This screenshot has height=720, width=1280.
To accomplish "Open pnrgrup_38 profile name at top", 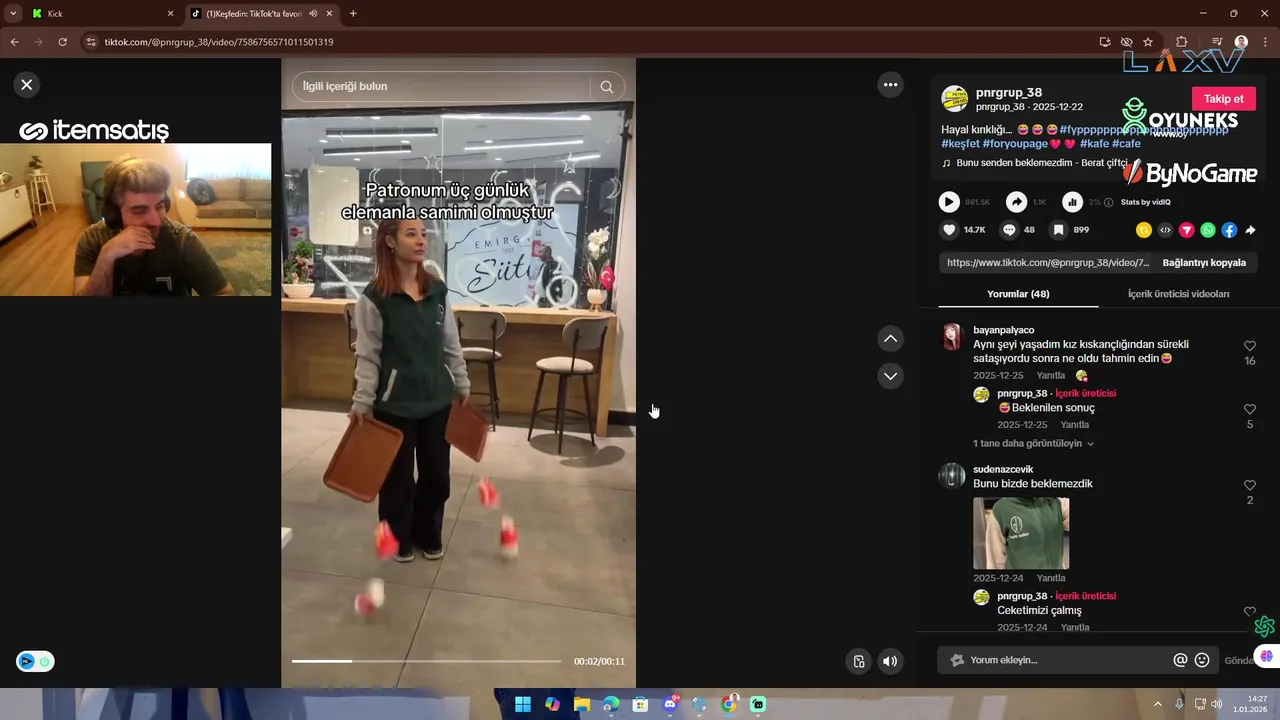I will [1009, 92].
